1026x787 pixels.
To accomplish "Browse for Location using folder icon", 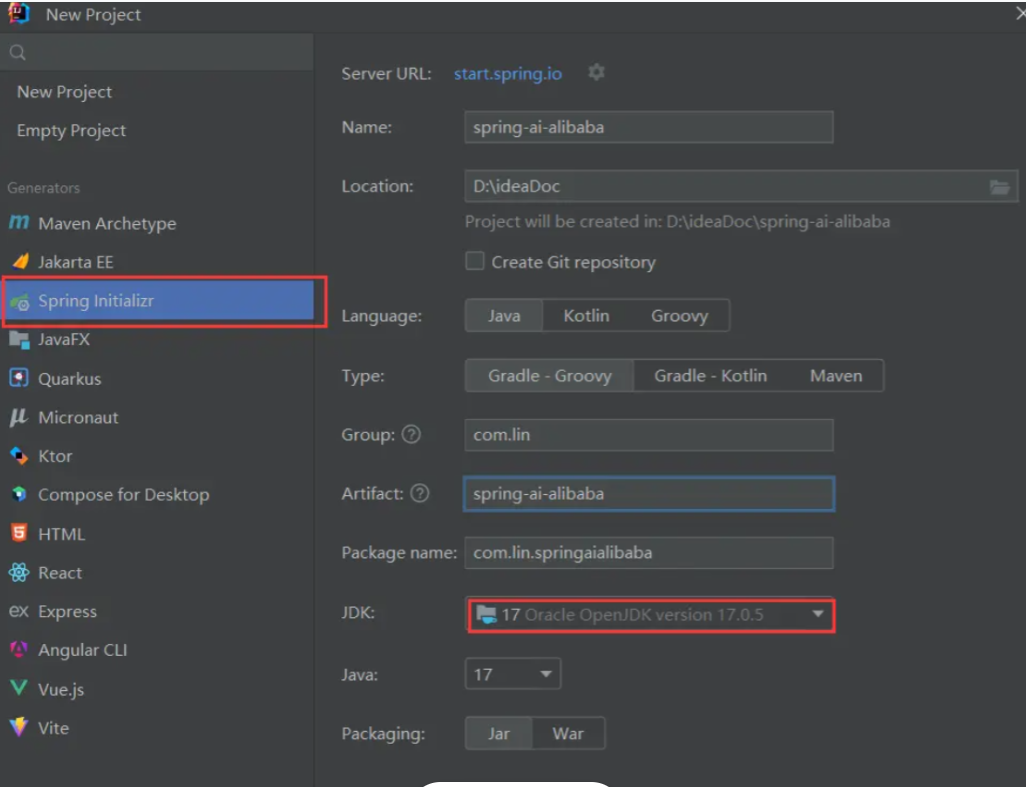I will [999, 187].
